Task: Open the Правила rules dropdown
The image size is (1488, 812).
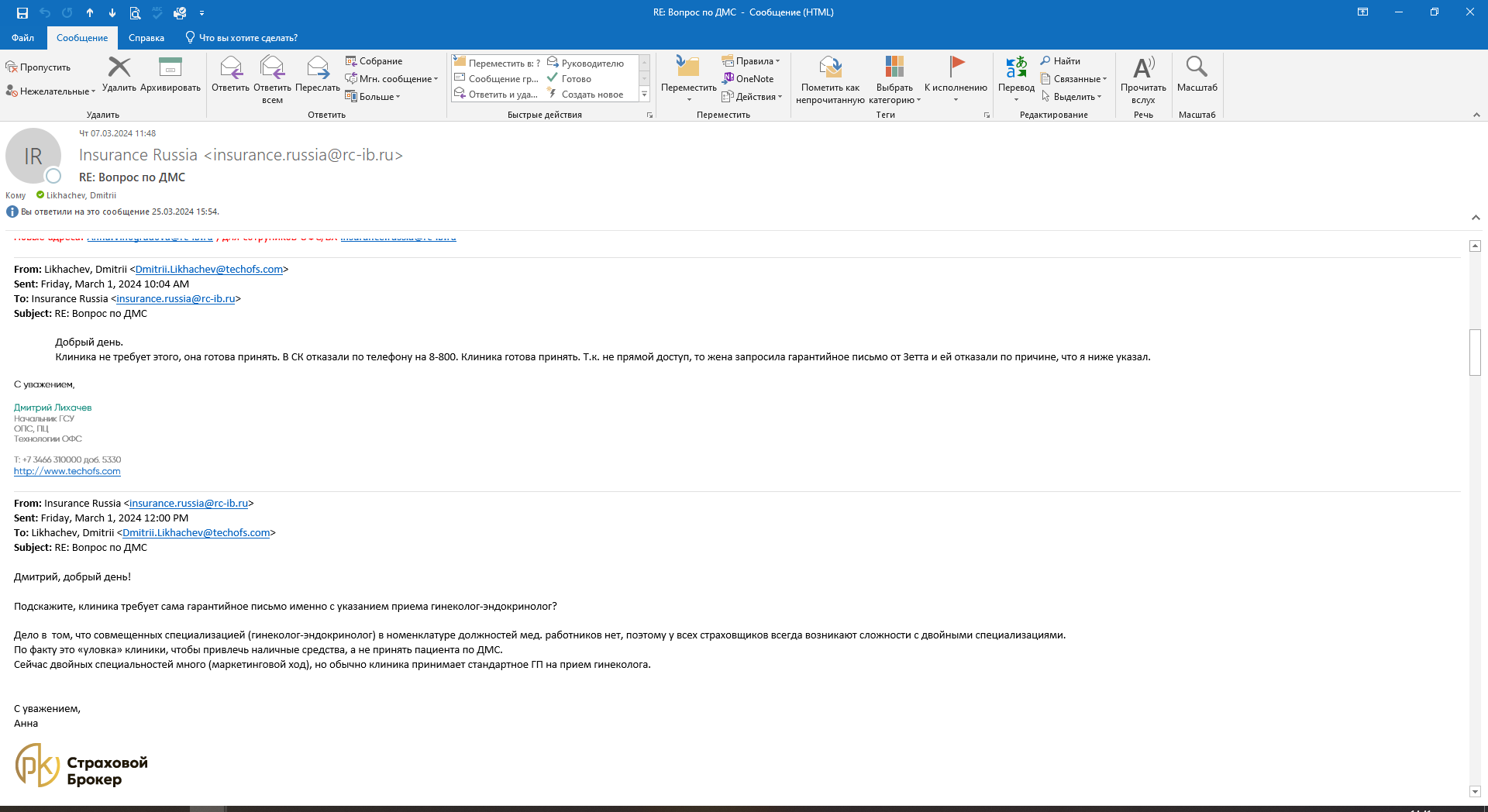Action: point(750,61)
